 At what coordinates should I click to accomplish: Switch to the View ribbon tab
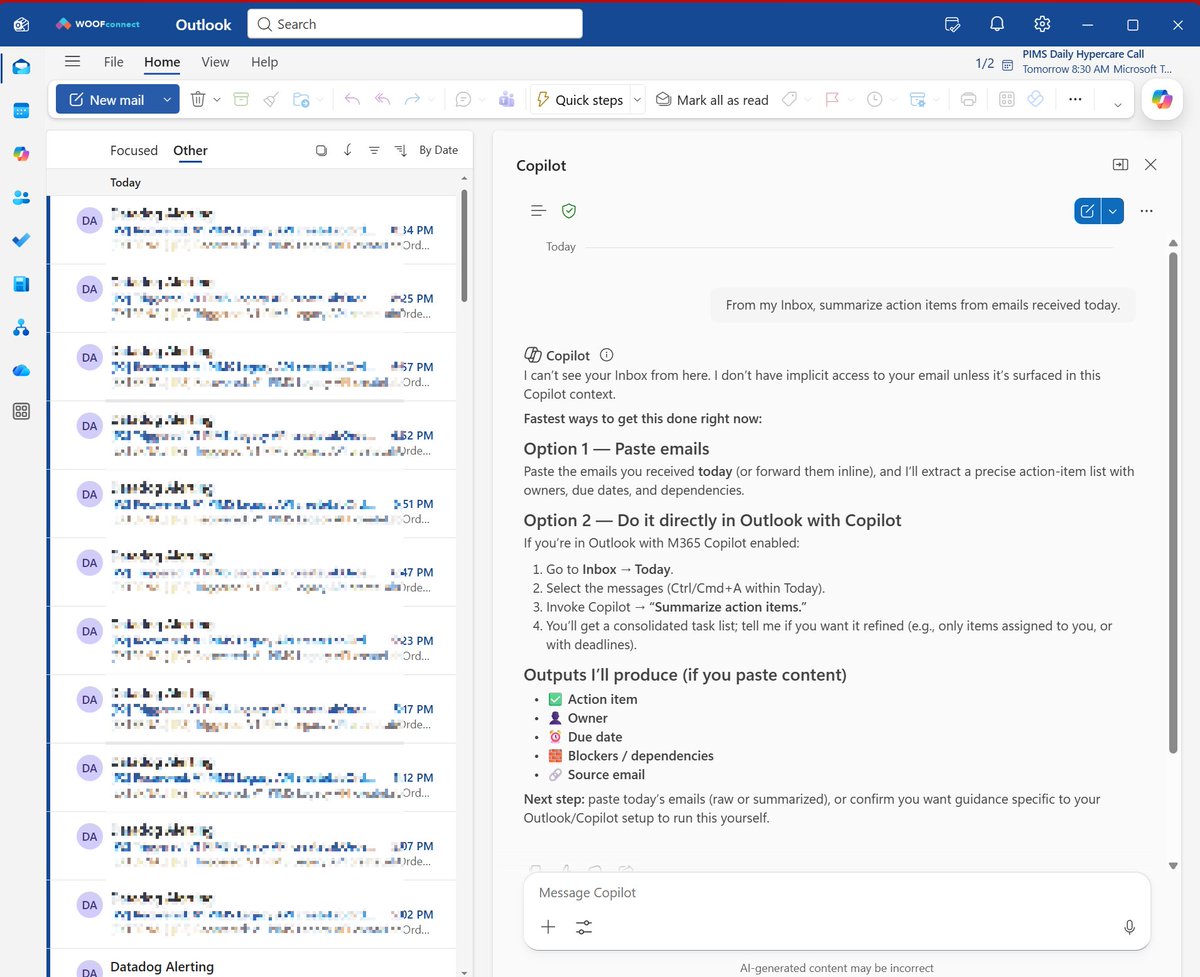[215, 62]
